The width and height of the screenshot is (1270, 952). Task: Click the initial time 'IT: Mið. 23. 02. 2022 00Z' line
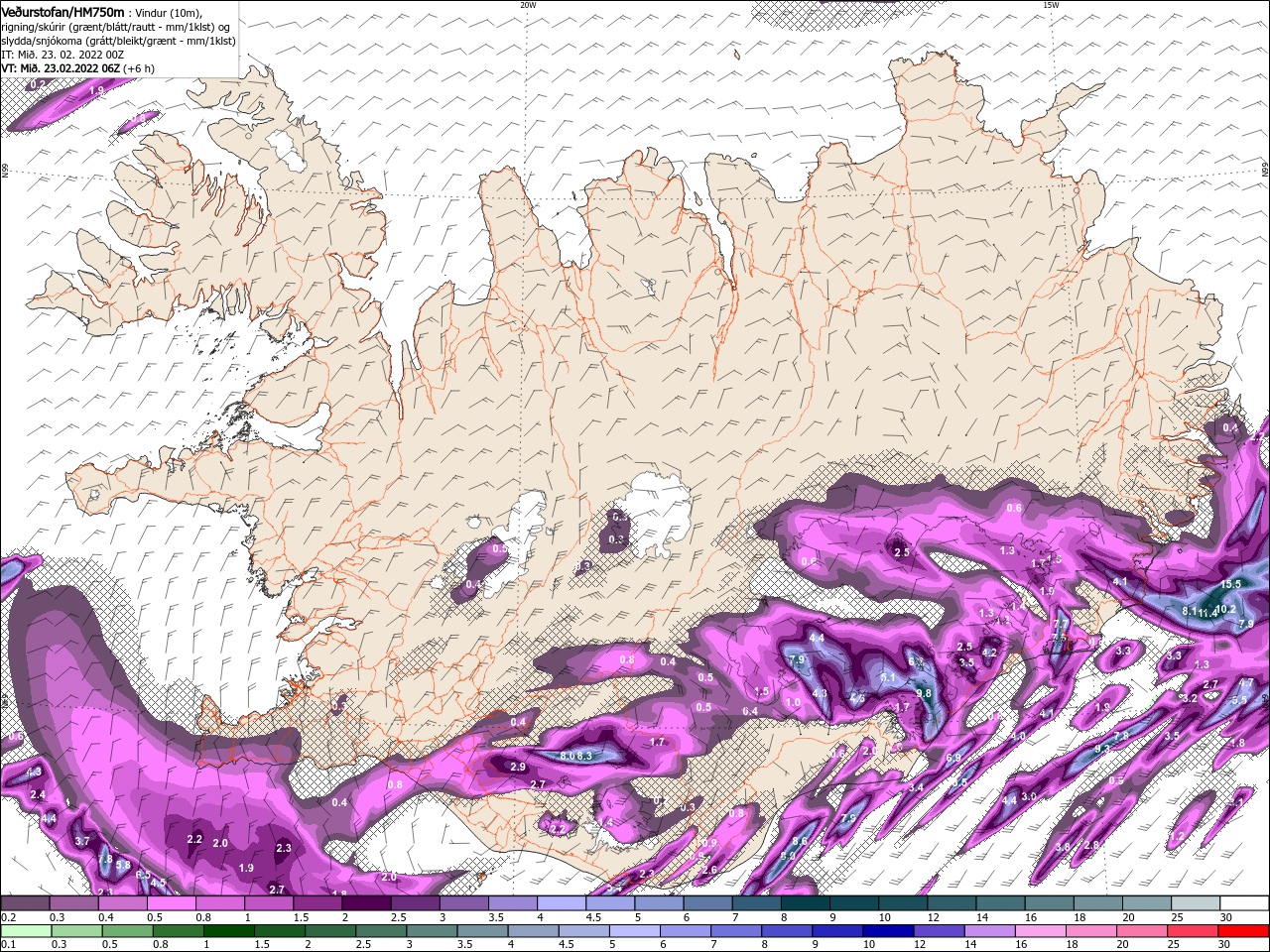[x=63, y=55]
